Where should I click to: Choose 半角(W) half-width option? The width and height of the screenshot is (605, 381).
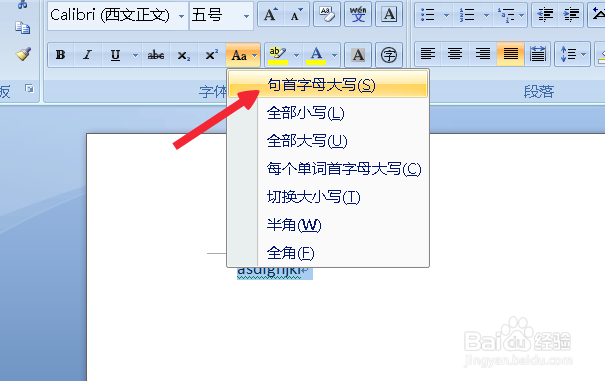[328, 225]
